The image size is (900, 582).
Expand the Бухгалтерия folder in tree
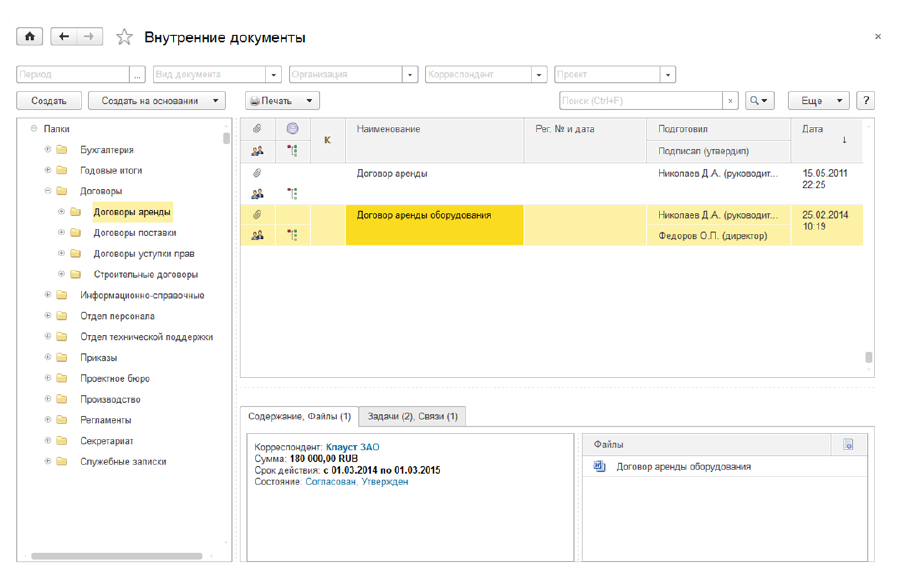tap(48, 150)
